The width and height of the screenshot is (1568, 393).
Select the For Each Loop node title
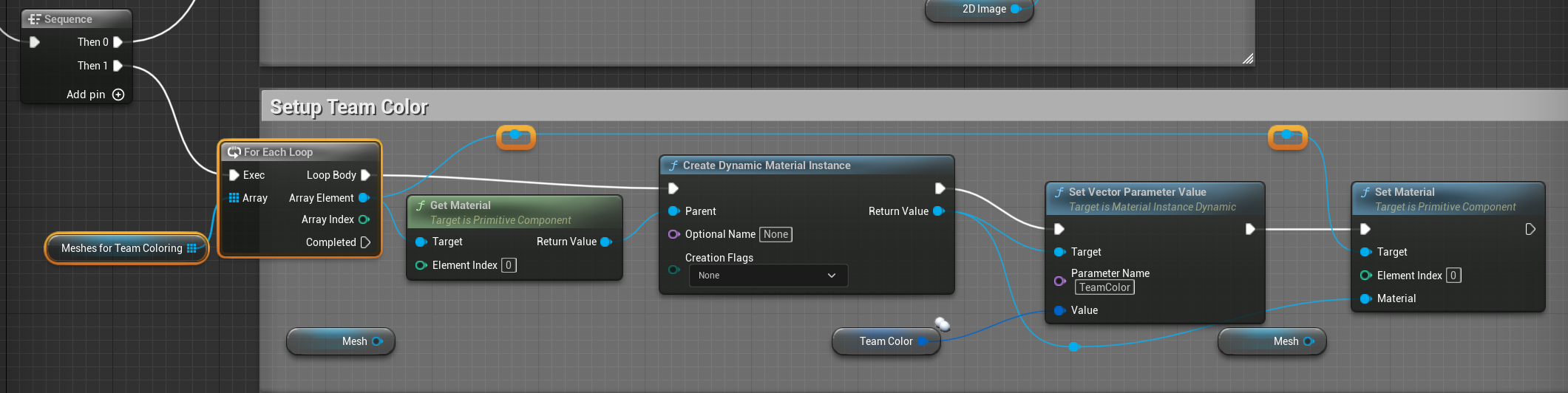click(278, 152)
